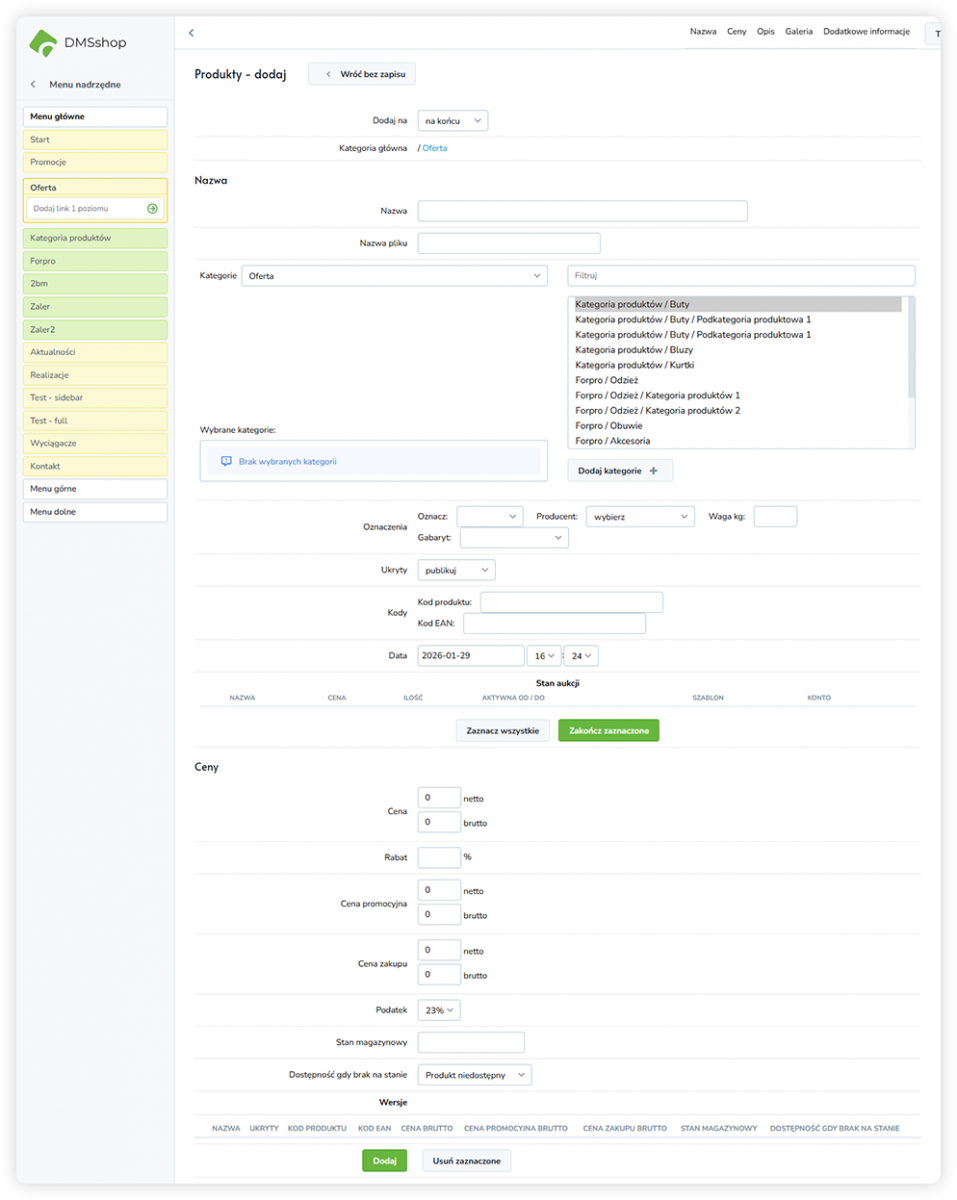Click green arrow in Dodaj link field
957x1200 pixels.
point(152,209)
